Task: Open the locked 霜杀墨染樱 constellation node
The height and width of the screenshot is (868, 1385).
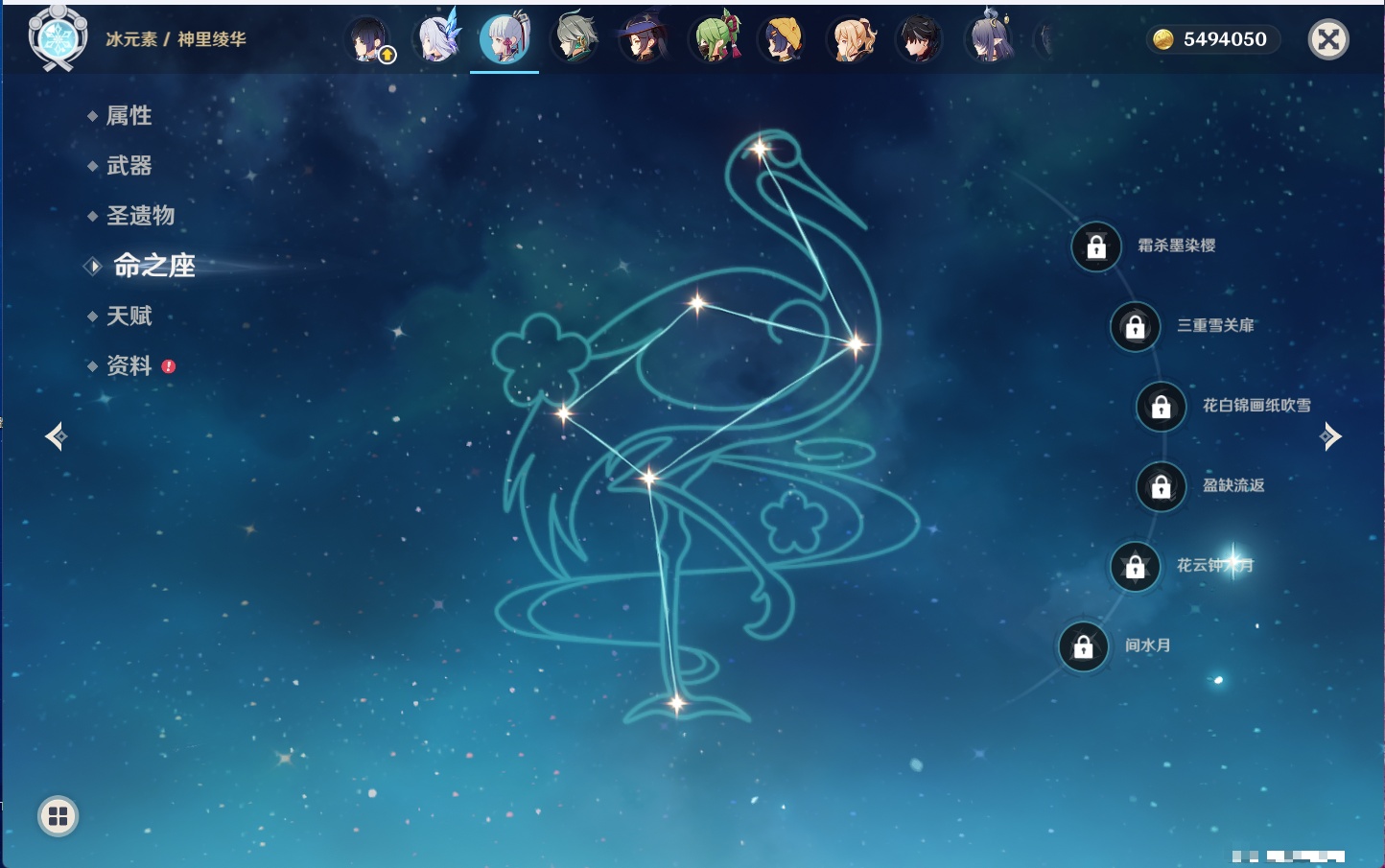Action: pyautogui.click(x=1096, y=246)
